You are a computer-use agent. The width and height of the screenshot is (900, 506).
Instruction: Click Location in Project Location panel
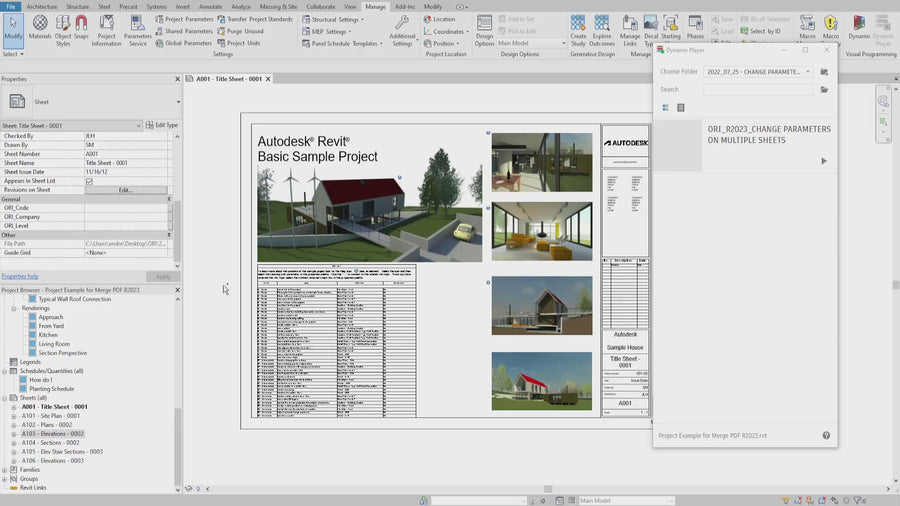coord(439,19)
